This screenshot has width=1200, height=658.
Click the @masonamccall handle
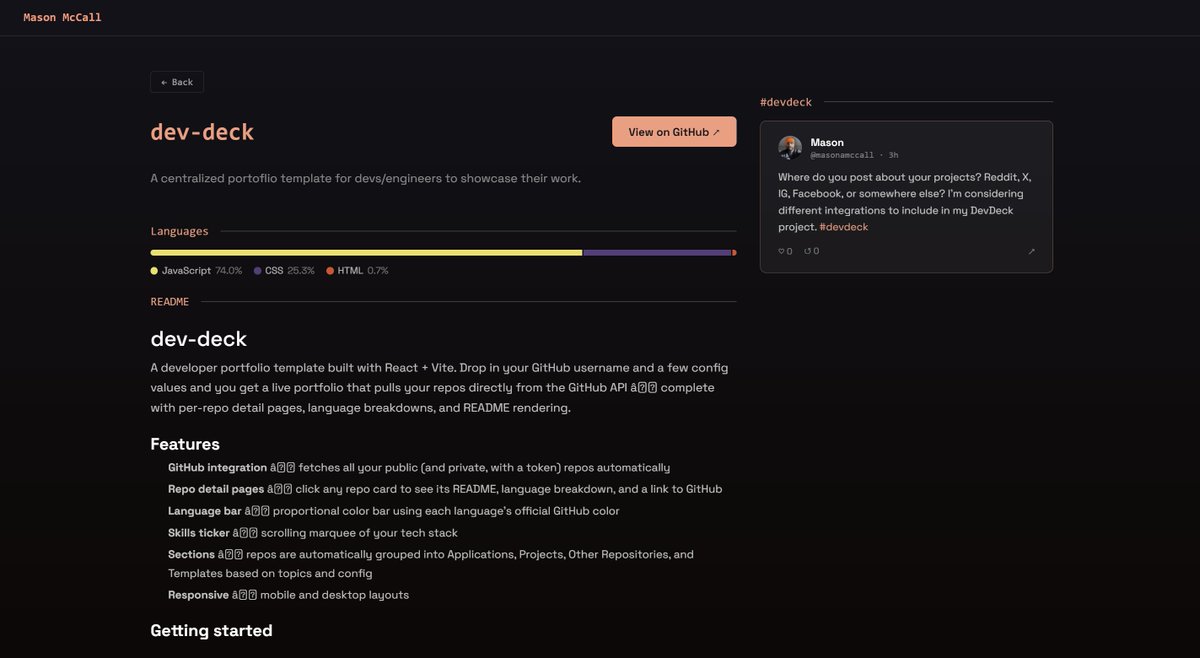[842, 155]
